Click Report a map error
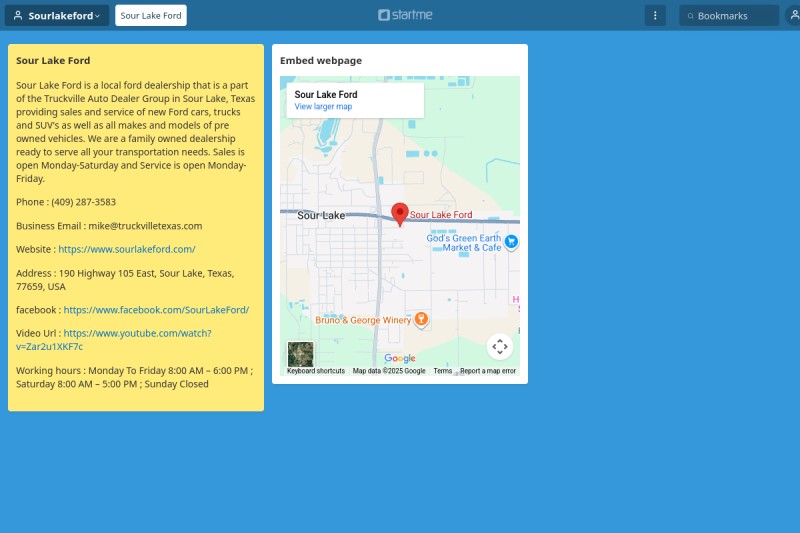This screenshot has width=800, height=533. (488, 371)
